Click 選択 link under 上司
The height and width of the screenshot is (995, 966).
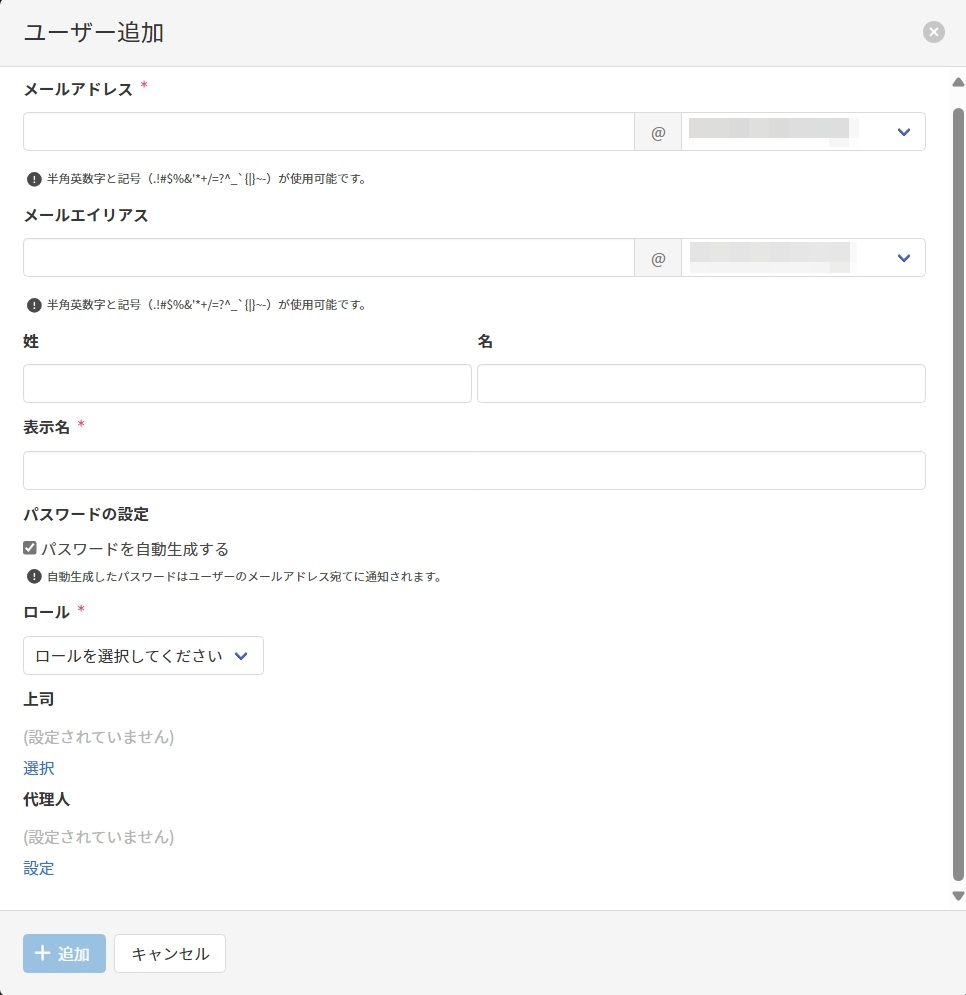tap(39, 768)
